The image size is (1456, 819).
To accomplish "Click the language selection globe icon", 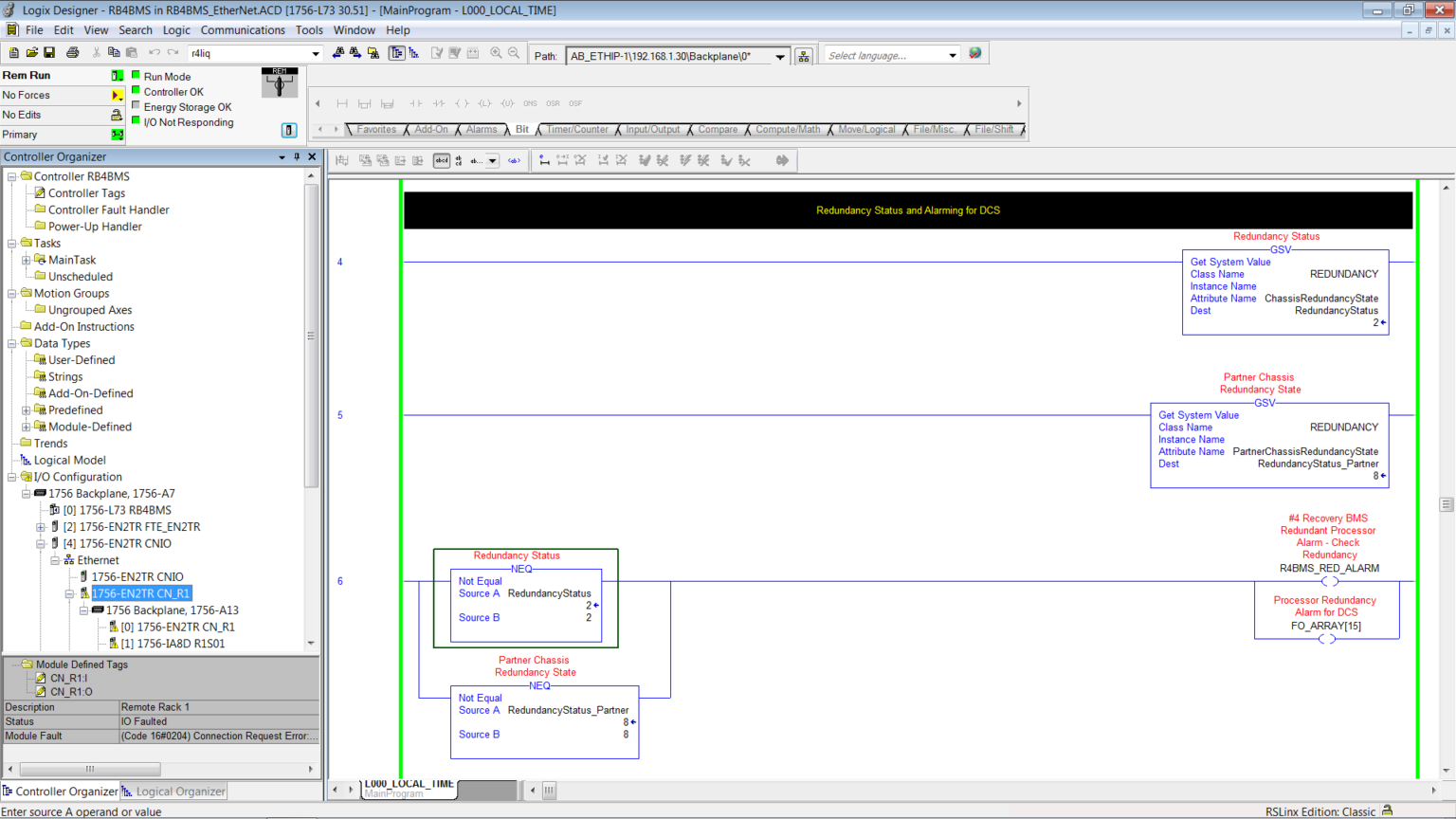I will tap(974, 53).
